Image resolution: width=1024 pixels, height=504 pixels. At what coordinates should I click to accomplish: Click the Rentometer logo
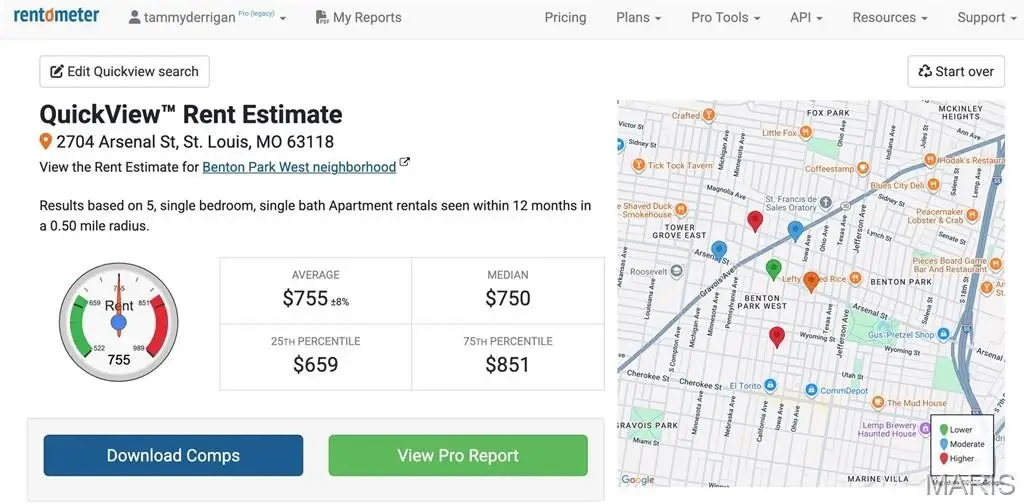(x=56, y=17)
